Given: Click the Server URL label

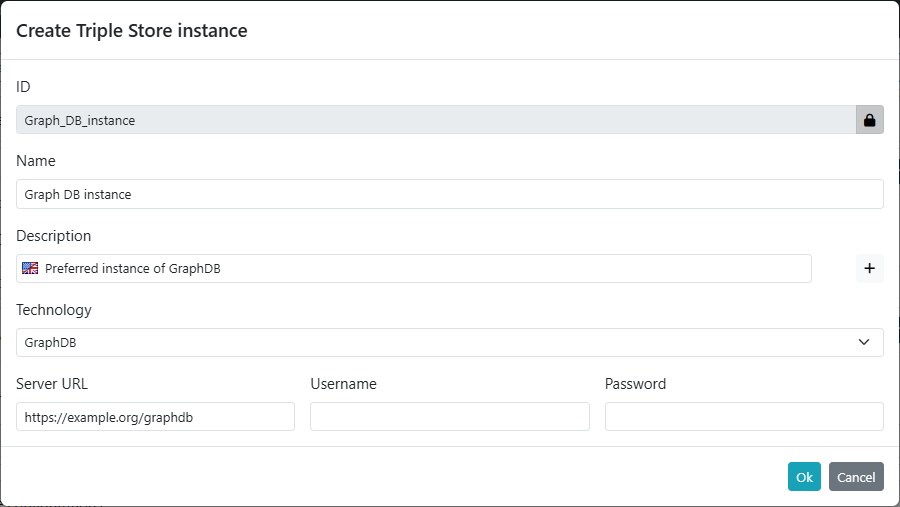Looking at the screenshot, I should [52, 384].
